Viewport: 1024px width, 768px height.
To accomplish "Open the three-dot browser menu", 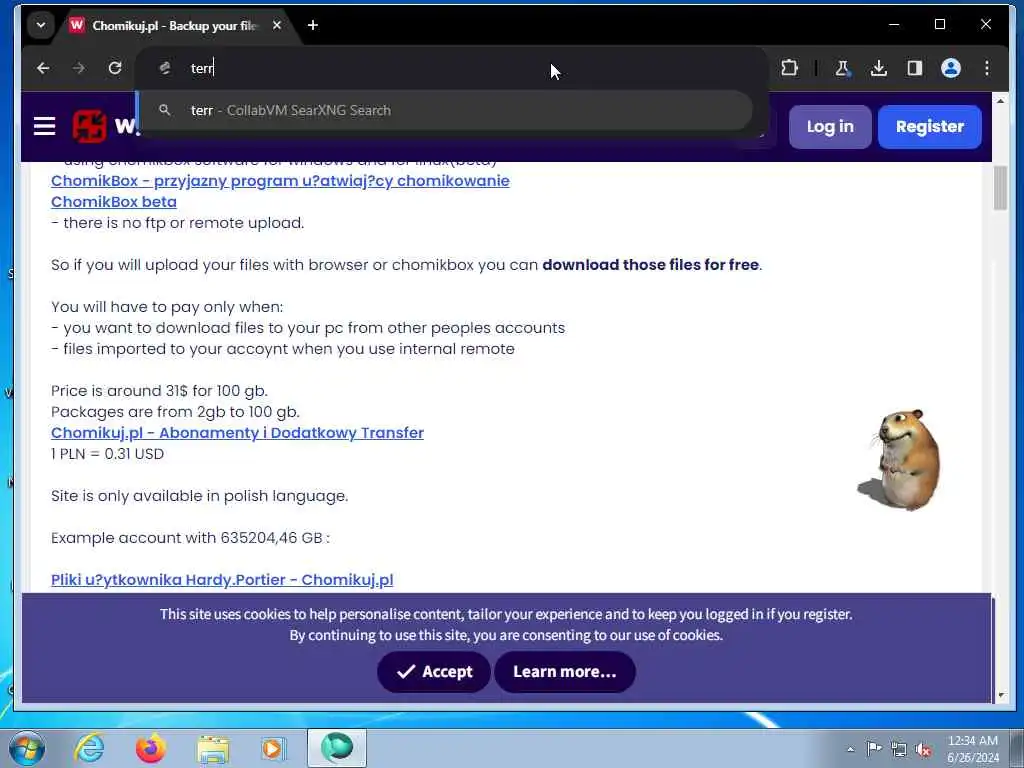I will pos(987,68).
